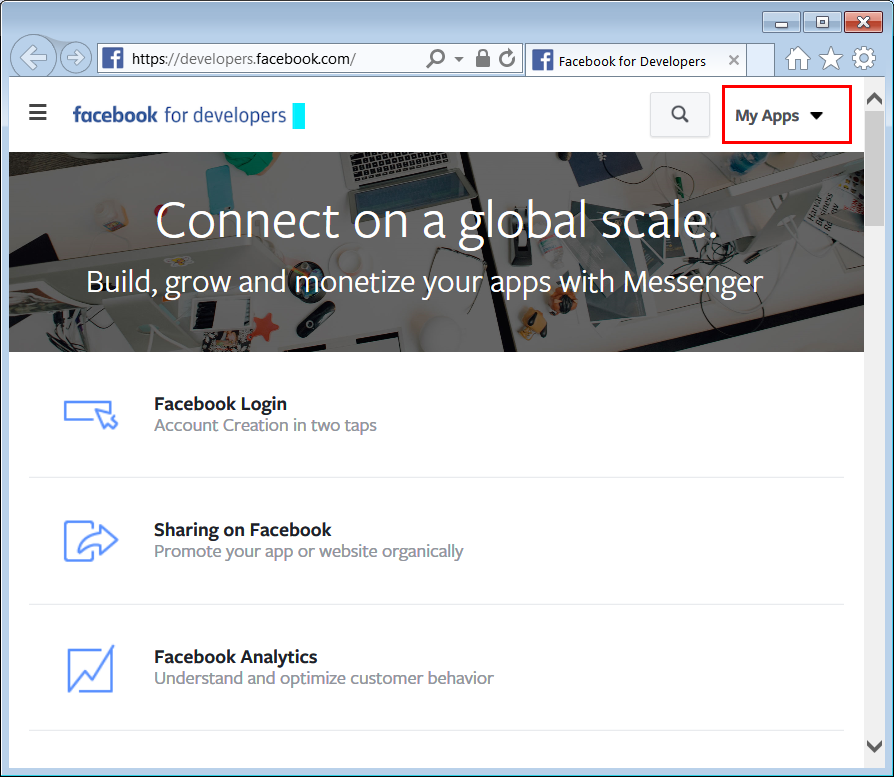Refresh the page with reload icon

[507, 58]
